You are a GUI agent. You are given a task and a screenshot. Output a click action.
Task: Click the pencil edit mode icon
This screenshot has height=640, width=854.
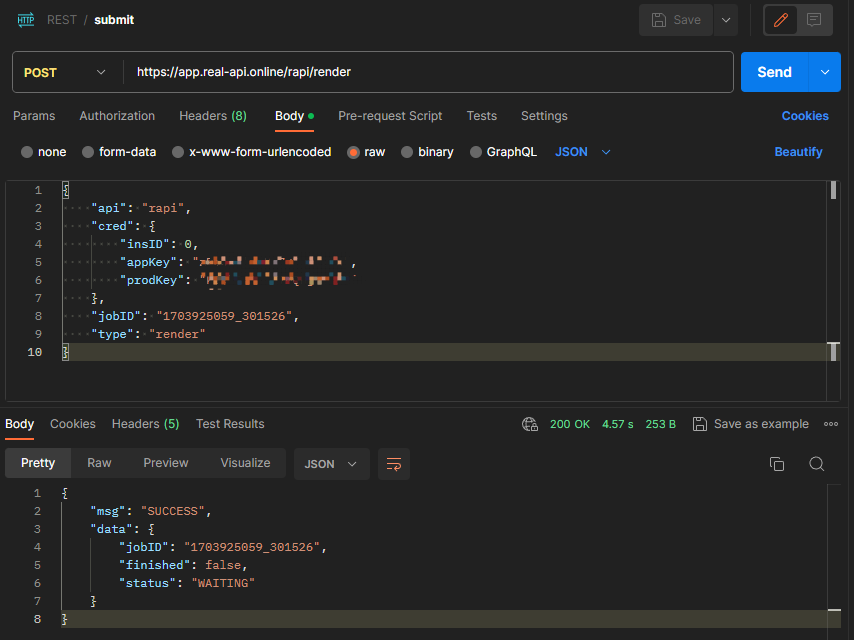click(781, 20)
